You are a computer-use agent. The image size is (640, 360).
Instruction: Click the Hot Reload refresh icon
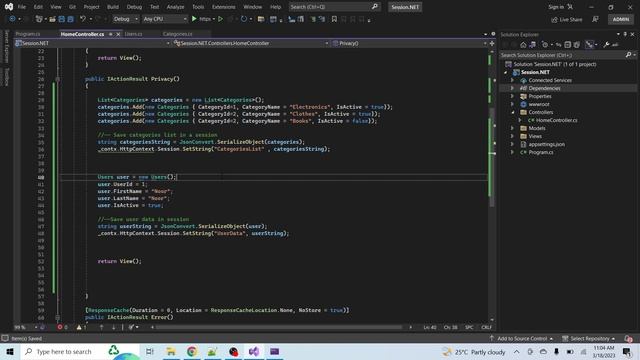244,19
